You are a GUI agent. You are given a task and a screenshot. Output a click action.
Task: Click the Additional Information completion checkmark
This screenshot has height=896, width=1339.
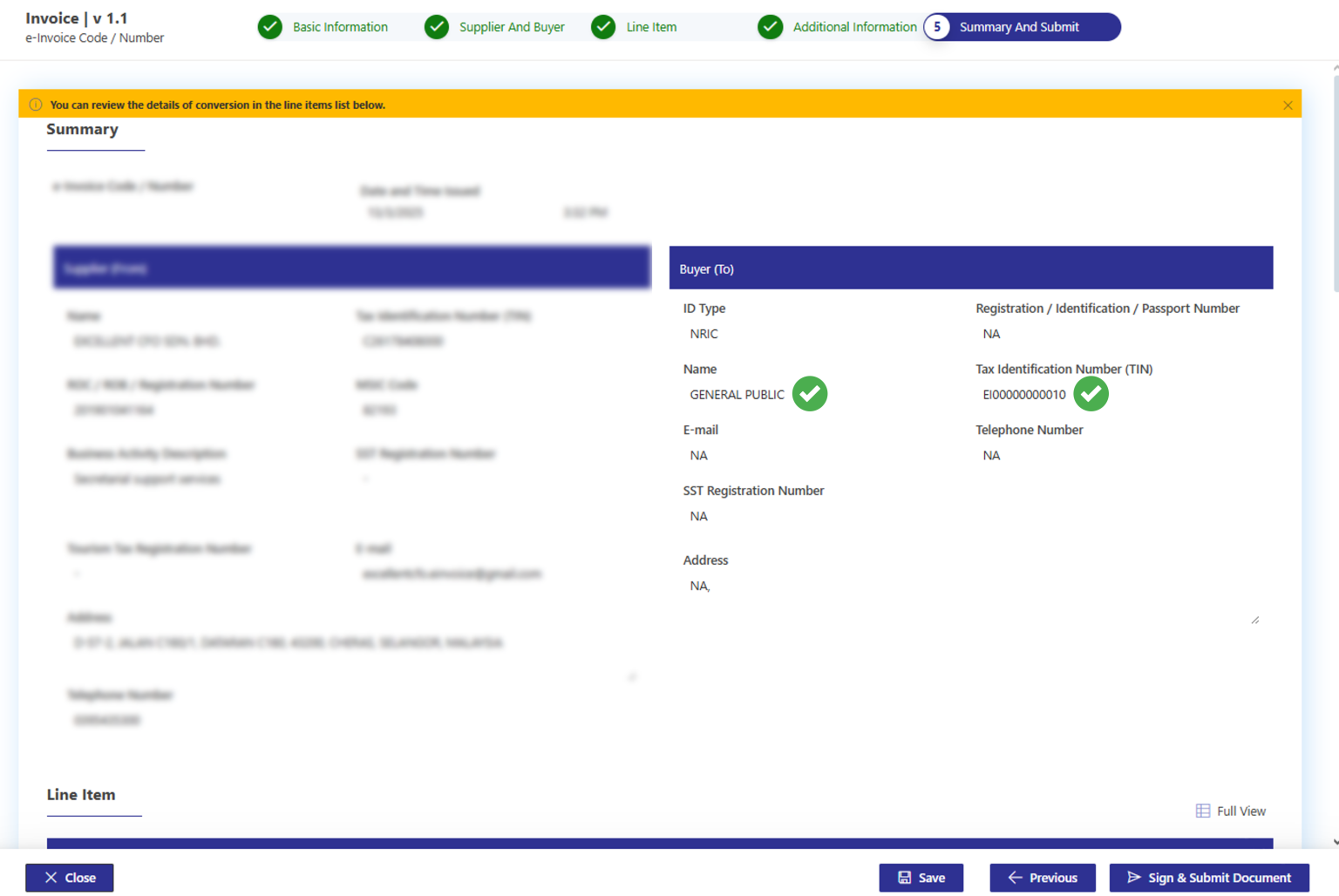pyautogui.click(x=770, y=27)
